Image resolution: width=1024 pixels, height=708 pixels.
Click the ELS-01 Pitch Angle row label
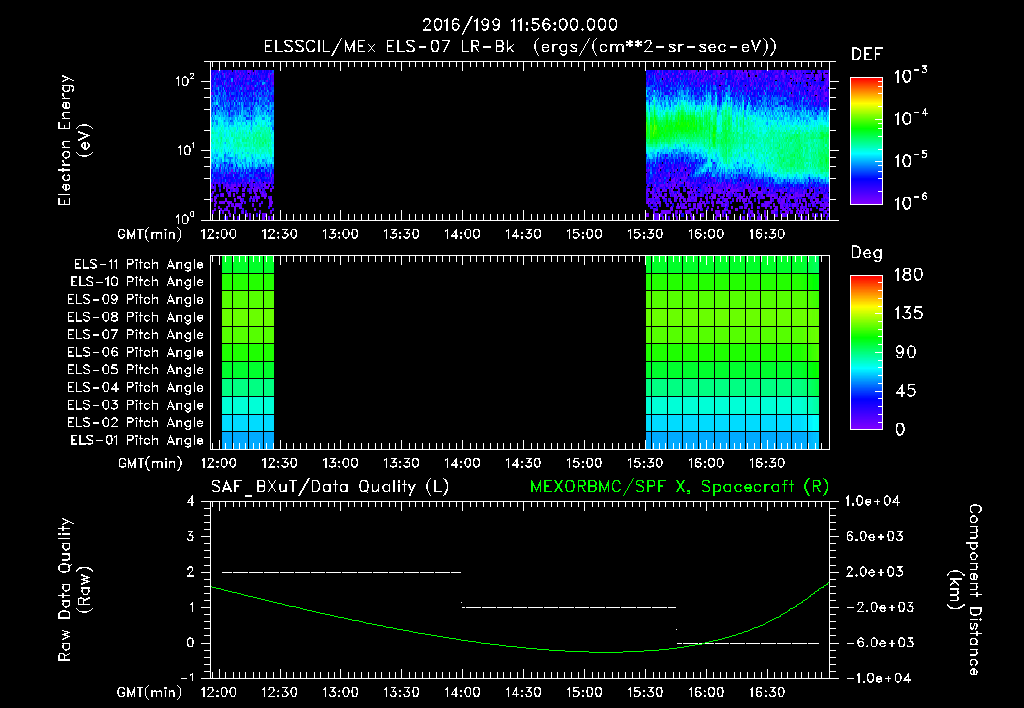(137, 440)
